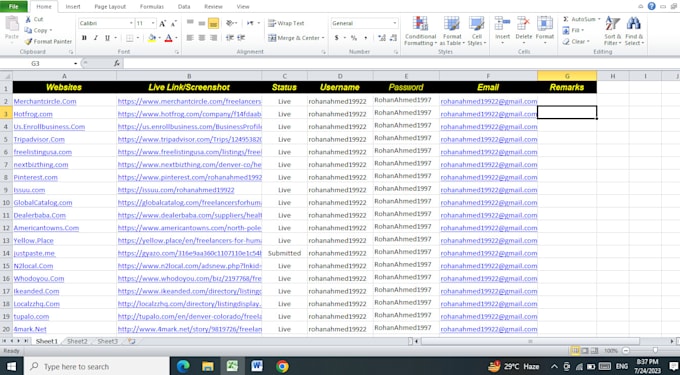Open the Merge & Center dropdown arrow
The width and height of the screenshot is (680, 375).
[323, 38]
